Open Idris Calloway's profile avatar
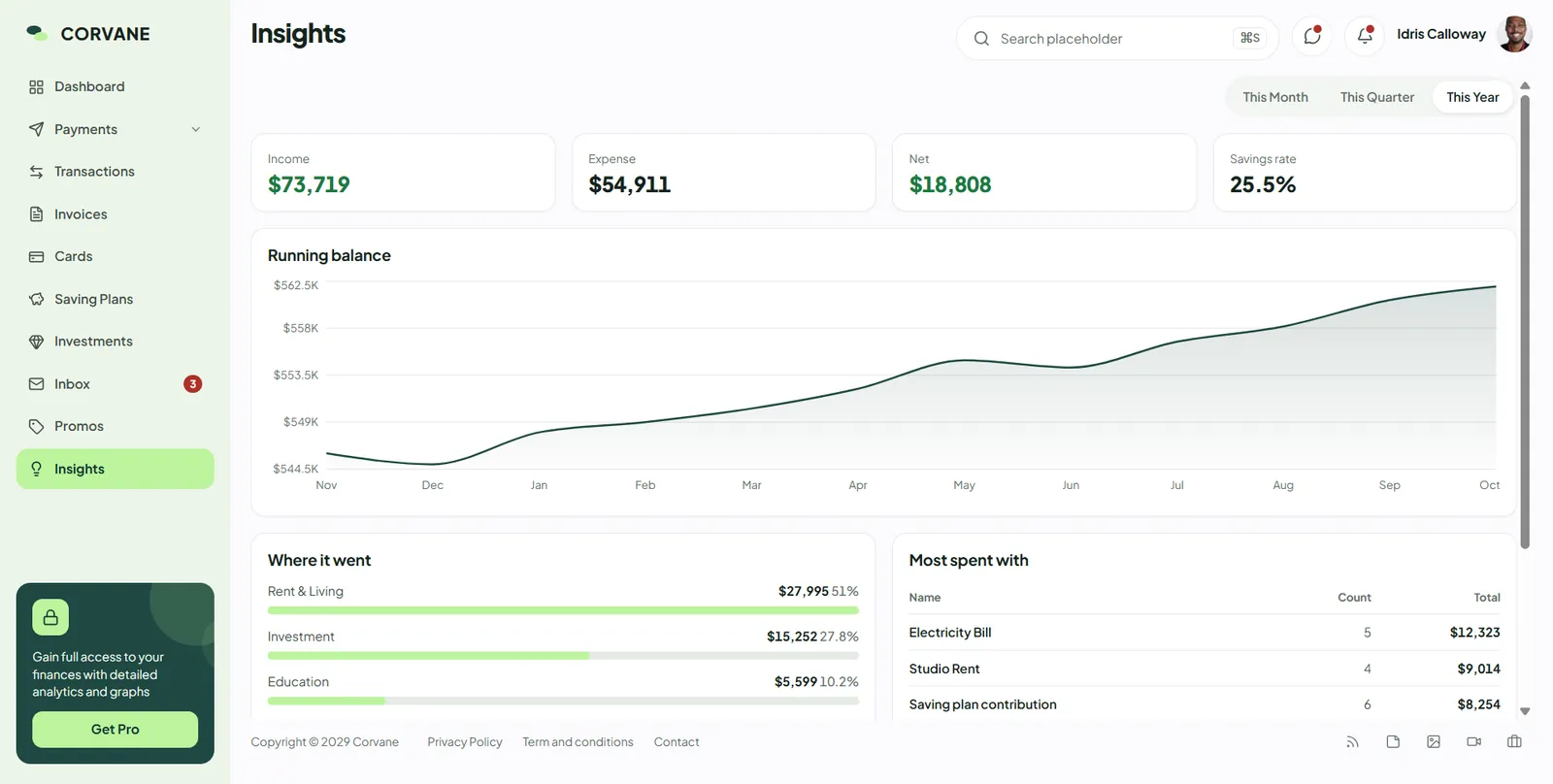The image size is (1553, 784). 1514,34
